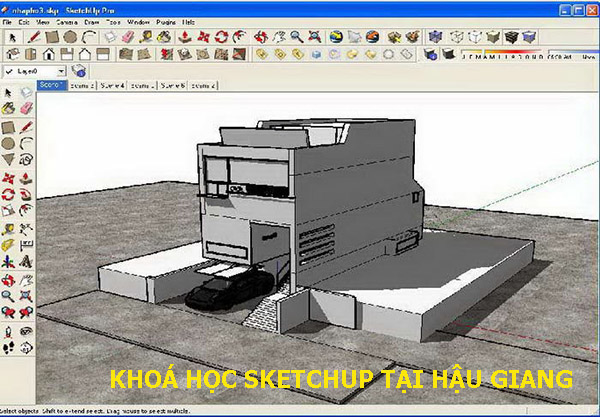600x417 pixels.
Task: Select Sandbox From Contours tool
Action: click(126, 54)
